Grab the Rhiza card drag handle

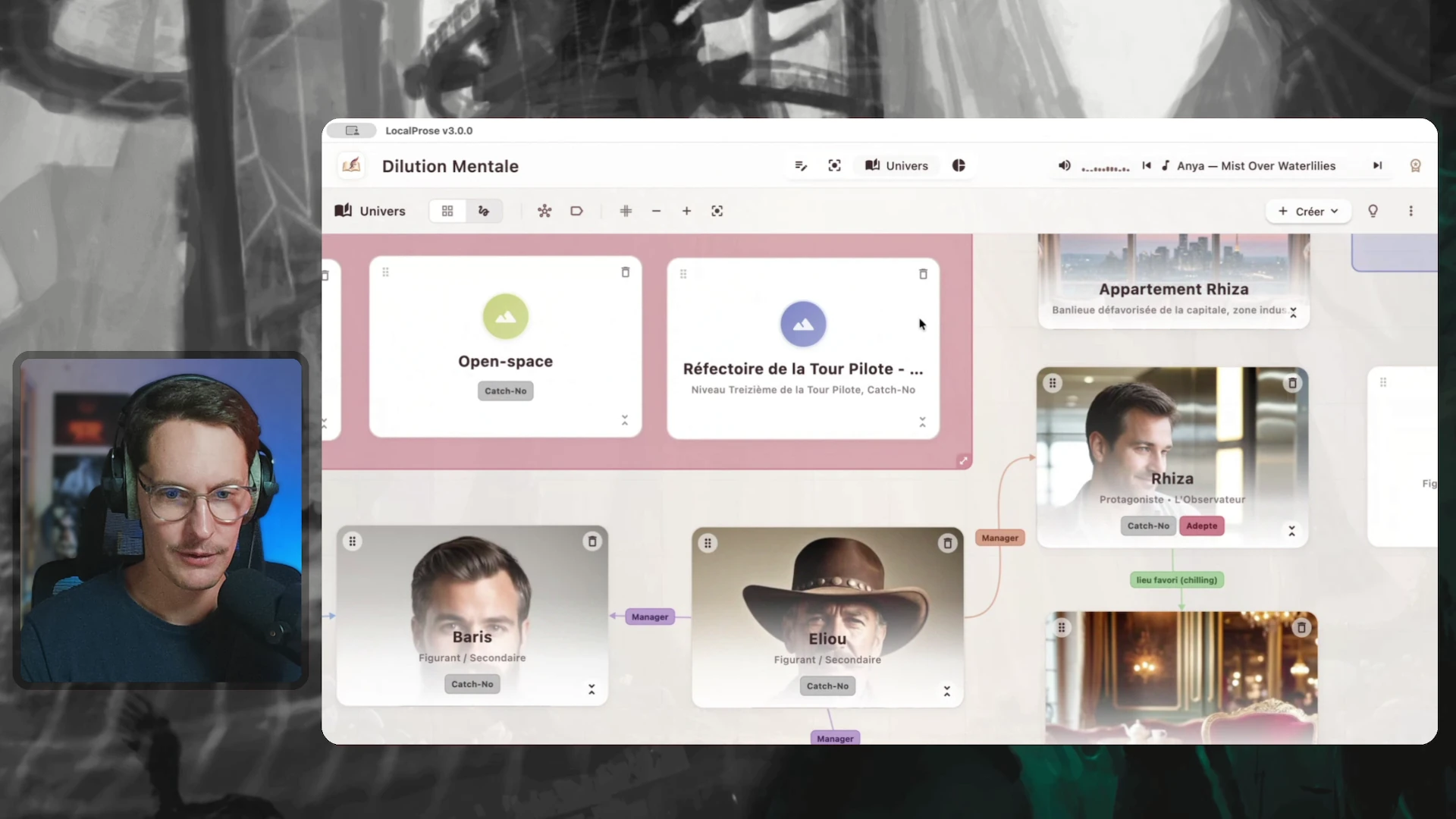1053,383
